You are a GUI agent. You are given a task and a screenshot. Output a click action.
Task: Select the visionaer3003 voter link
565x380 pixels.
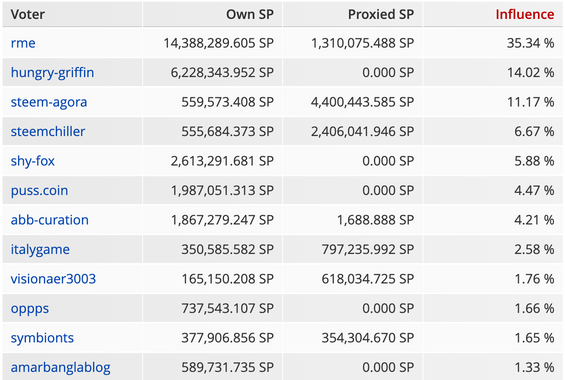click(53, 279)
